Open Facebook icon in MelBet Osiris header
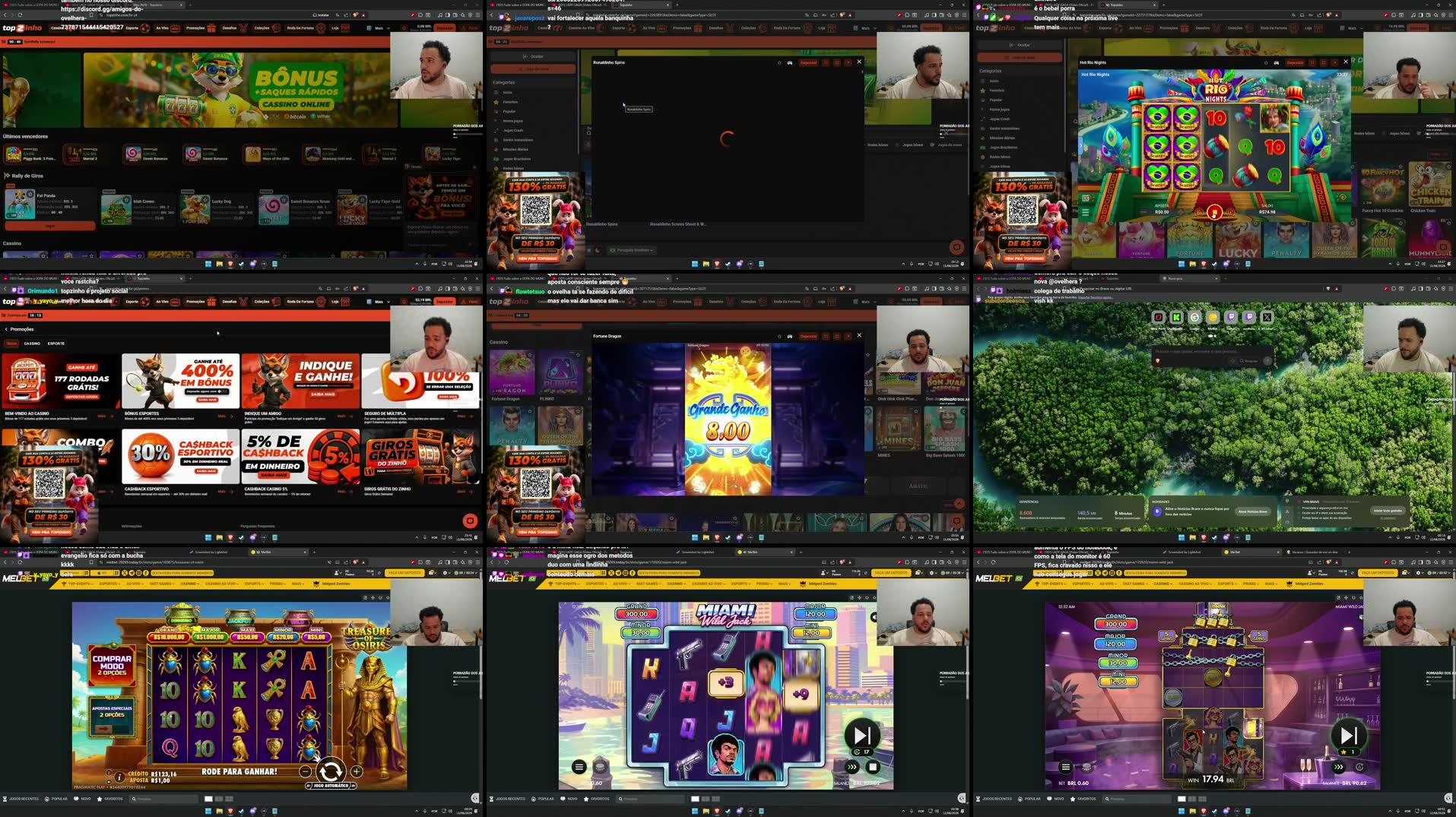The width and height of the screenshot is (1456, 817). (145, 573)
